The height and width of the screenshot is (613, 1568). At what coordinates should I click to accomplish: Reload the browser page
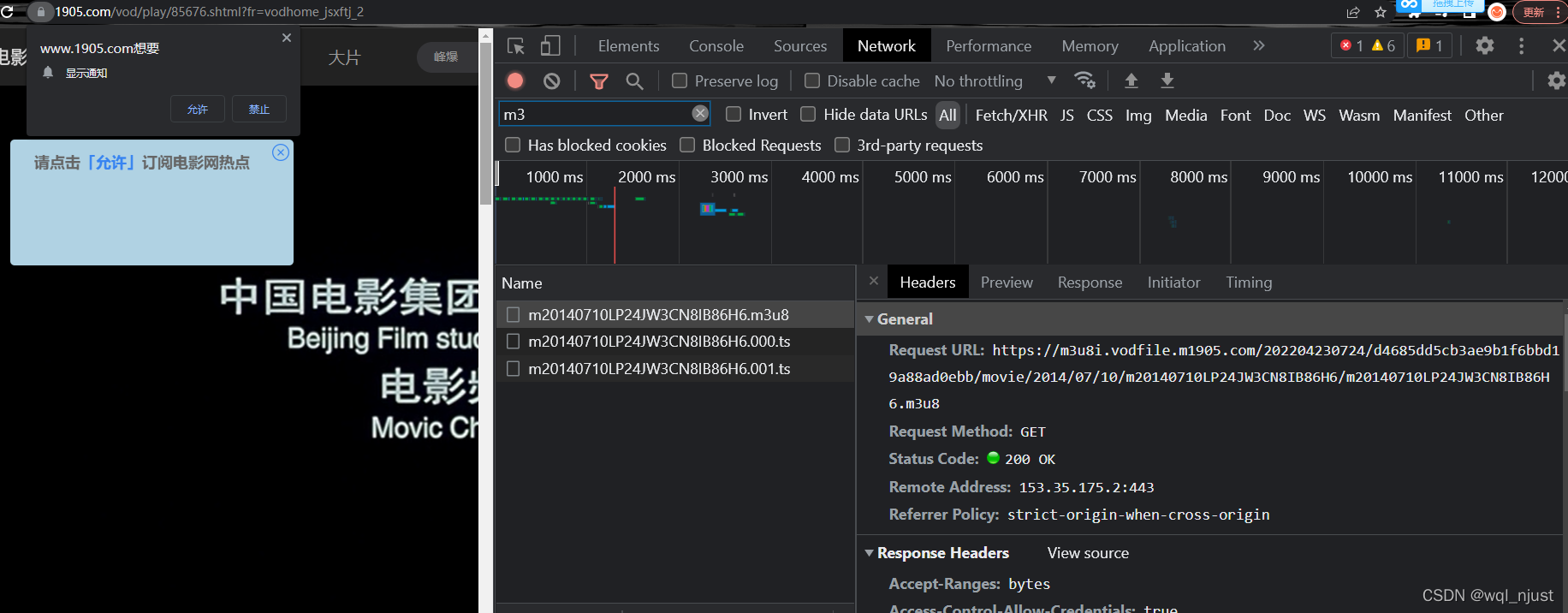click(x=7, y=11)
